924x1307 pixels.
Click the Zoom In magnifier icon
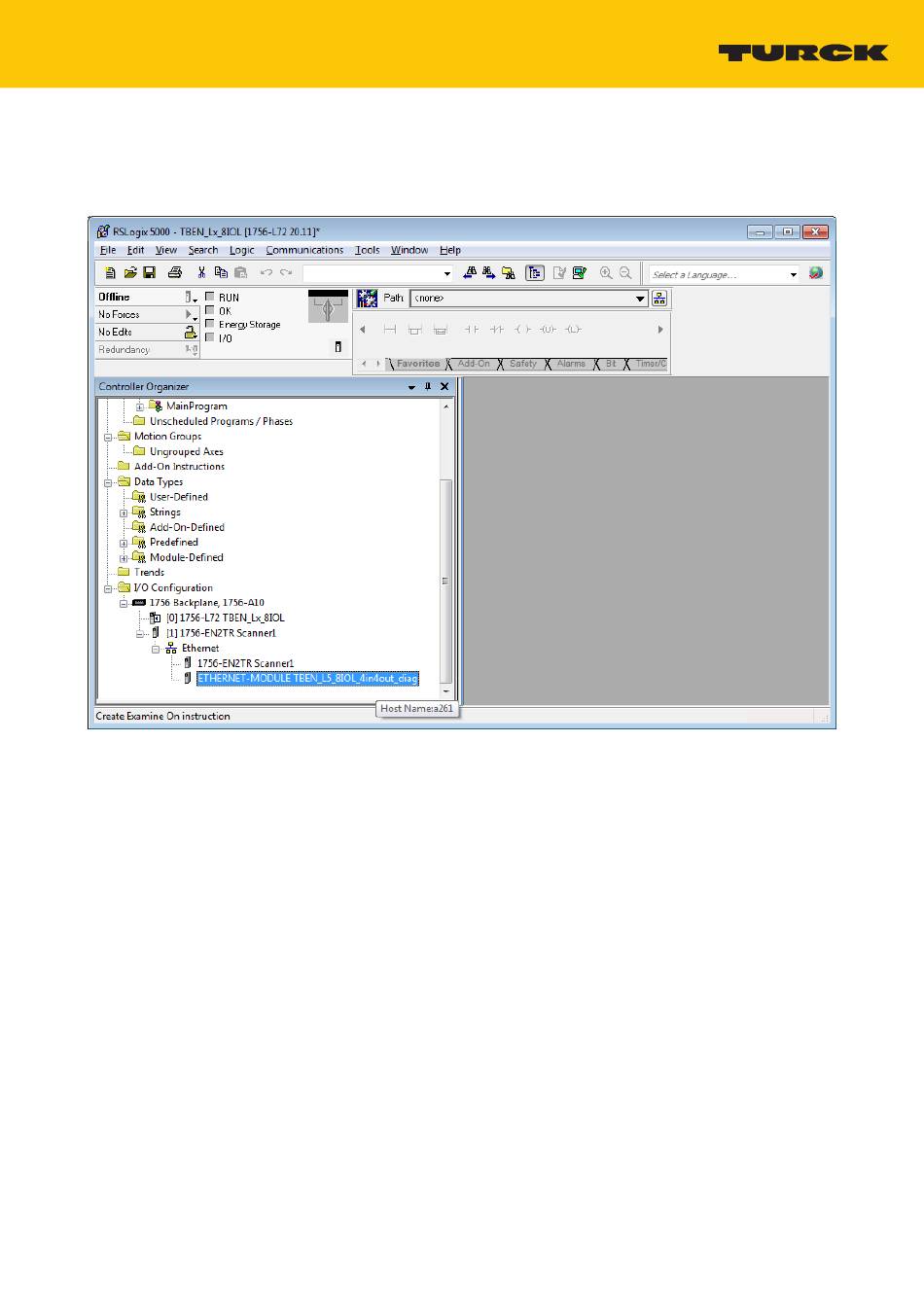click(x=606, y=273)
